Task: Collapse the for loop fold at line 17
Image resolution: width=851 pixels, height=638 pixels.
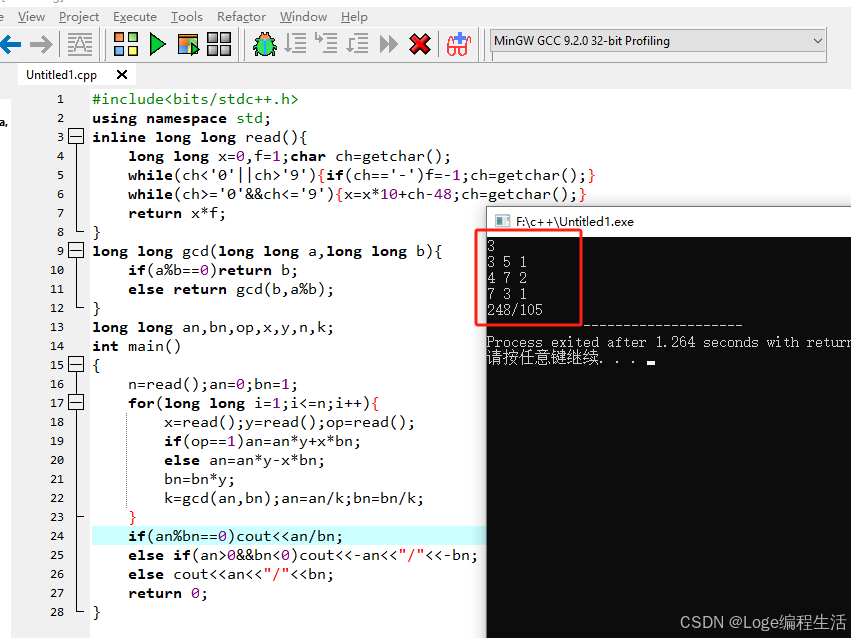Action: pos(76,403)
